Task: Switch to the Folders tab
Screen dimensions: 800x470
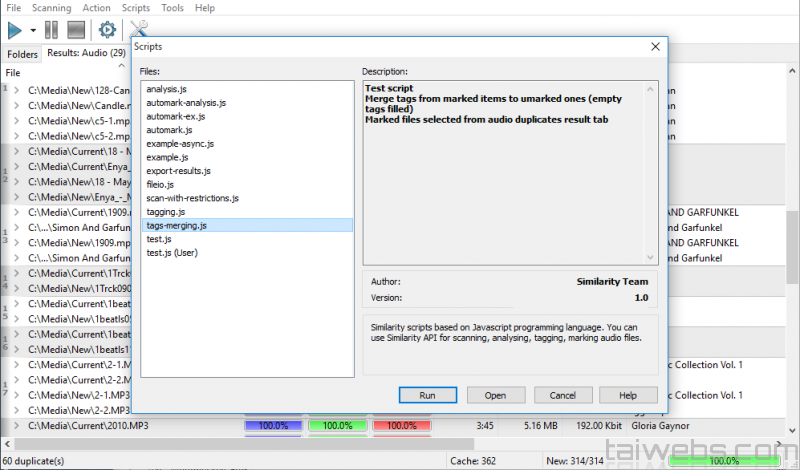Action: (x=22, y=53)
